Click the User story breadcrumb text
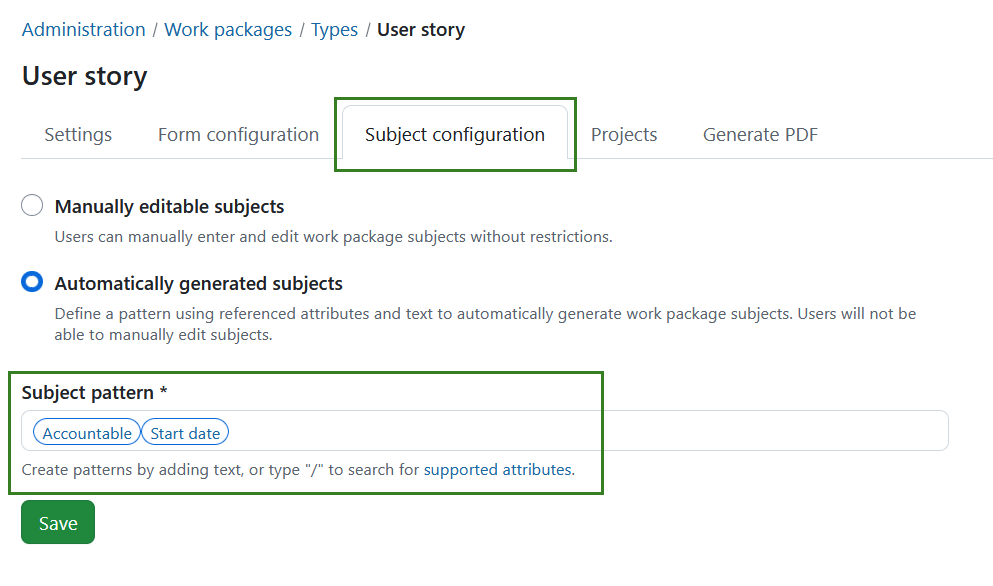The image size is (993, 586). point(420,29)
